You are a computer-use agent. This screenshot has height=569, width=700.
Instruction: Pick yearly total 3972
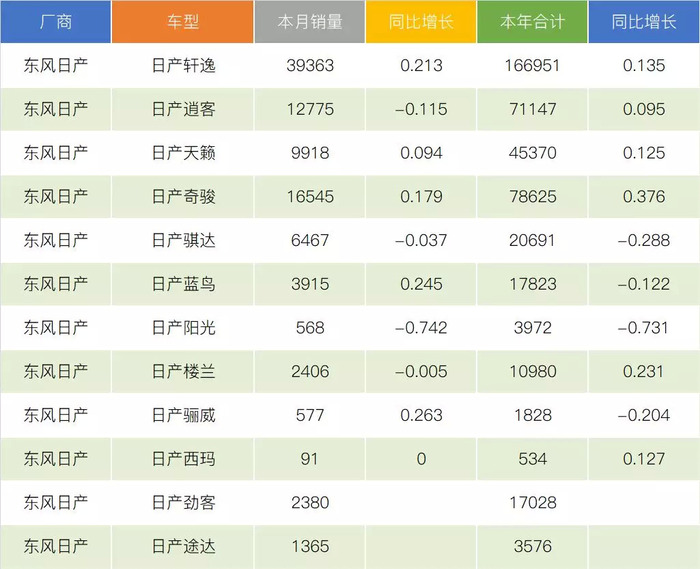click(533, 328)
